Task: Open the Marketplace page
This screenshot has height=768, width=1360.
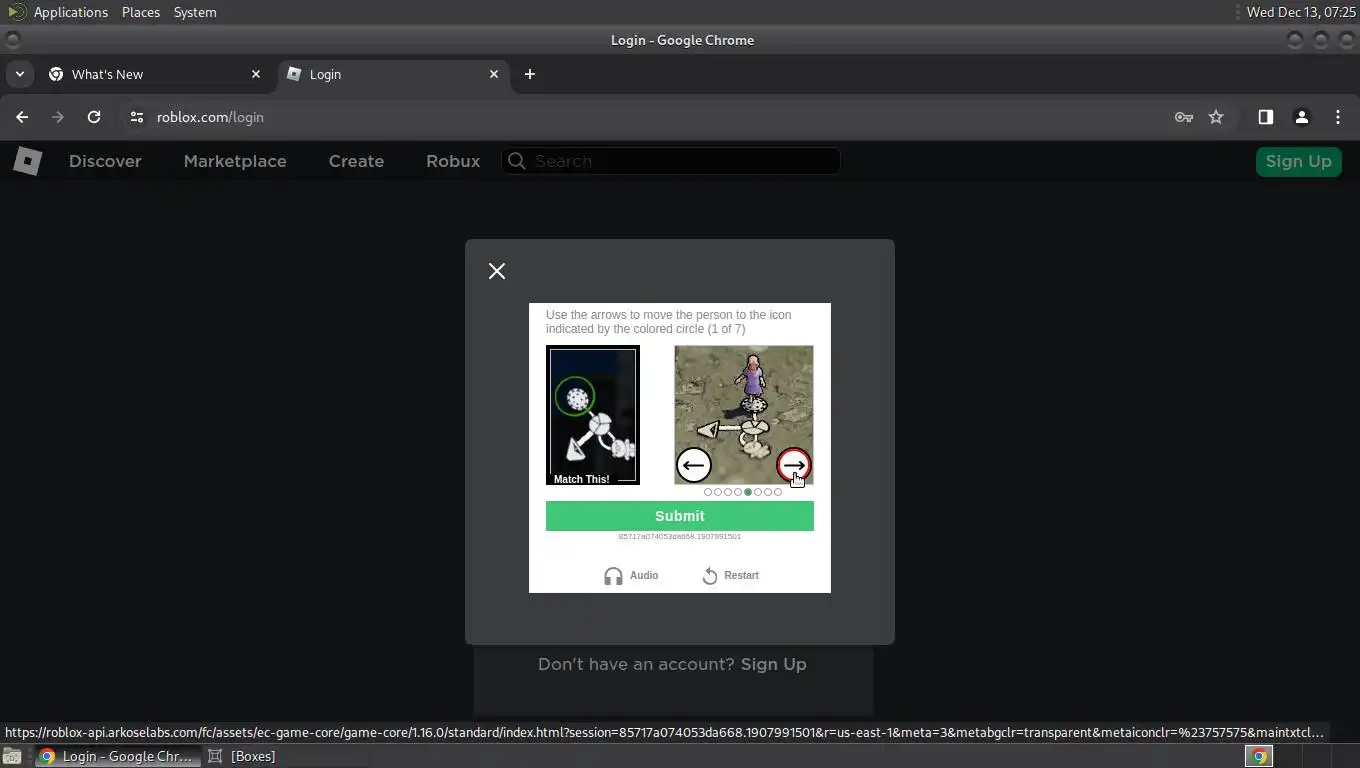Action: (x=235, y=161)
